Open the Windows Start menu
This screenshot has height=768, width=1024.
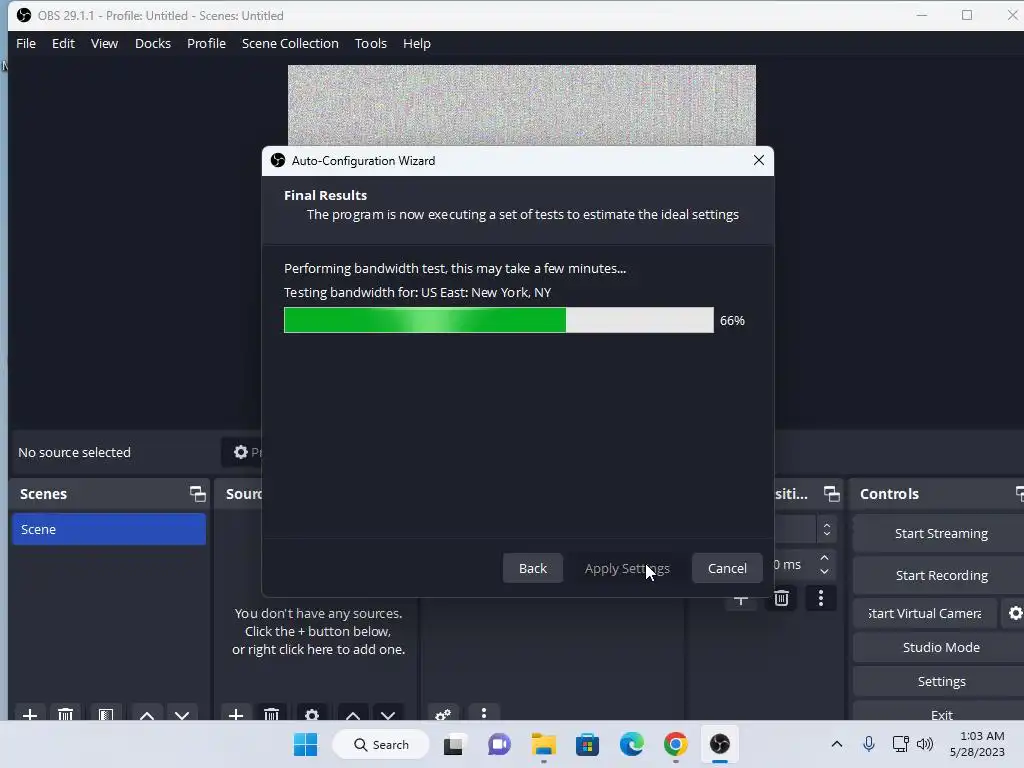(306, 744)
